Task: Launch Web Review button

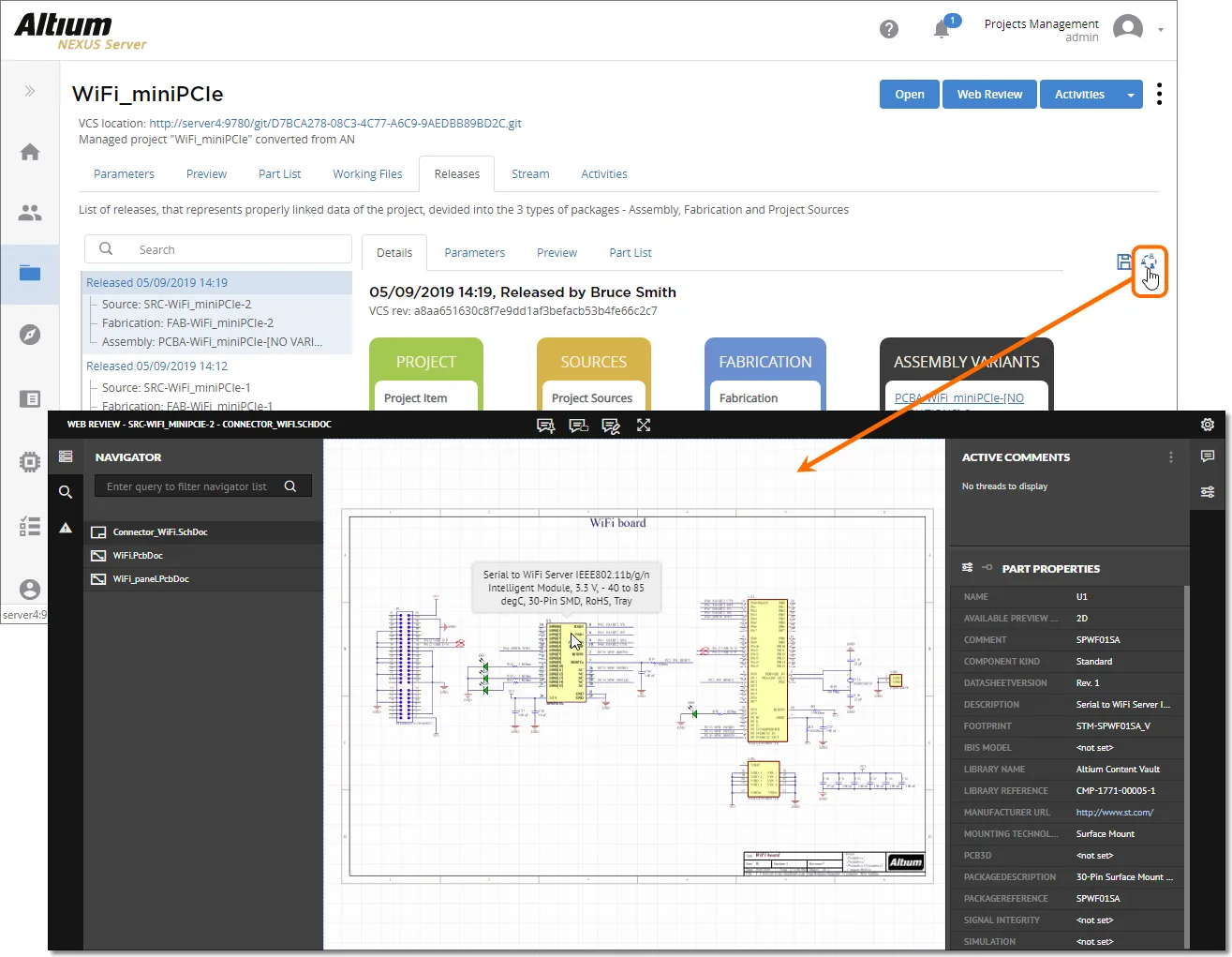Action: pos(989,95)
